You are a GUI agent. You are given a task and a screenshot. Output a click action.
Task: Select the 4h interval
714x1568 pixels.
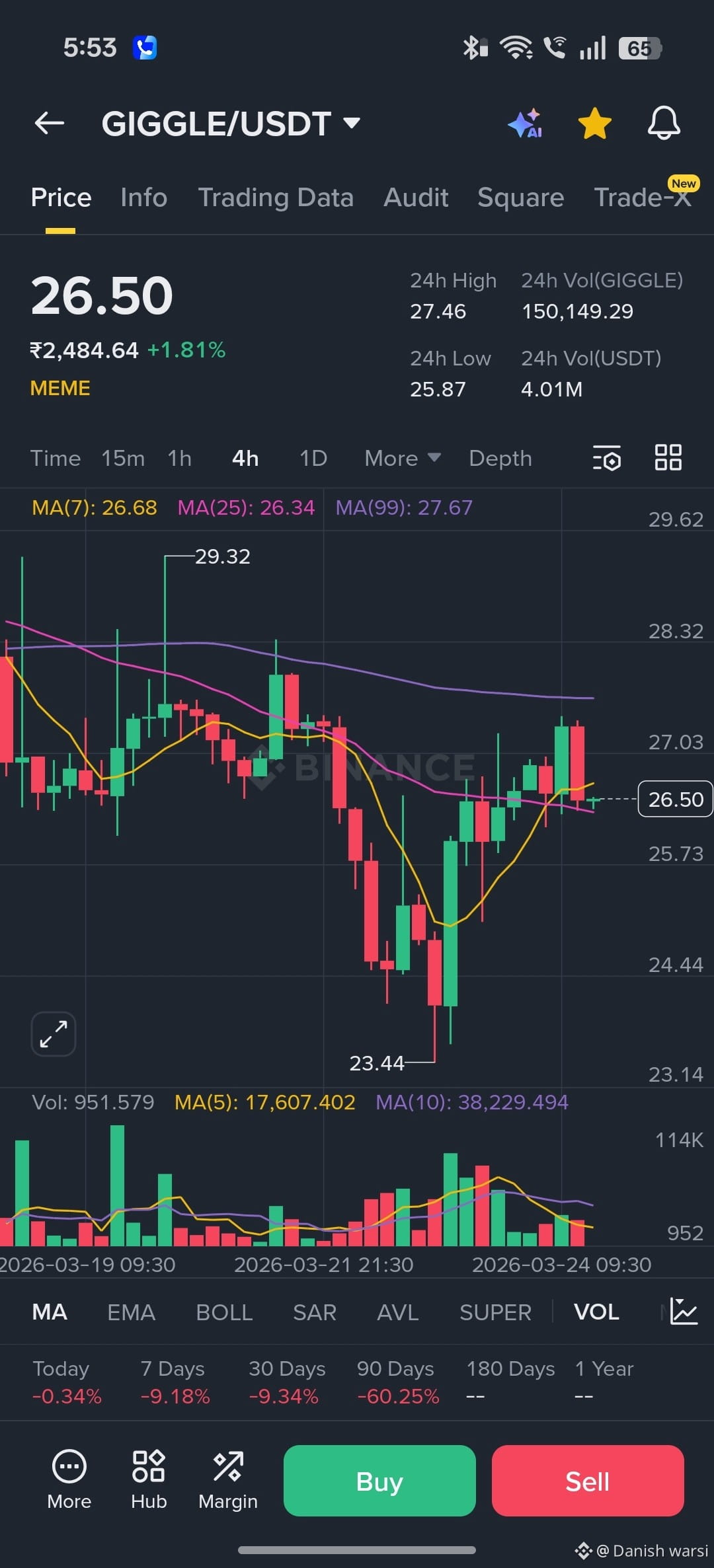[x=245, y=458]
